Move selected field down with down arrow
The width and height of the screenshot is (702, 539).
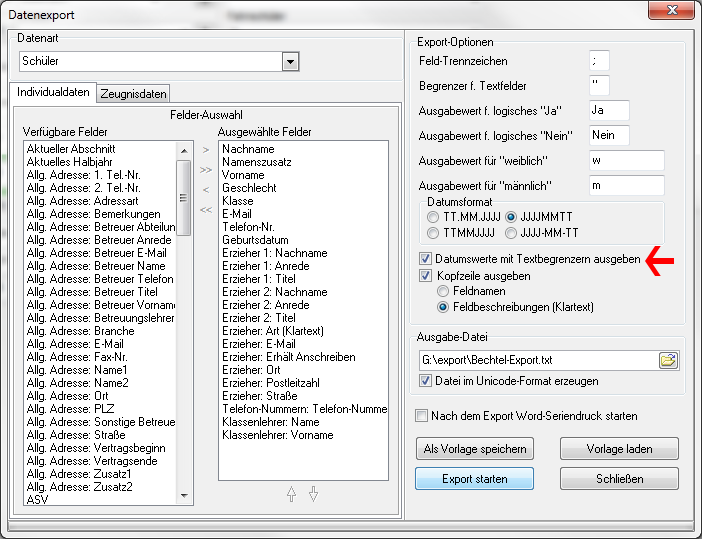click(313, 493)
